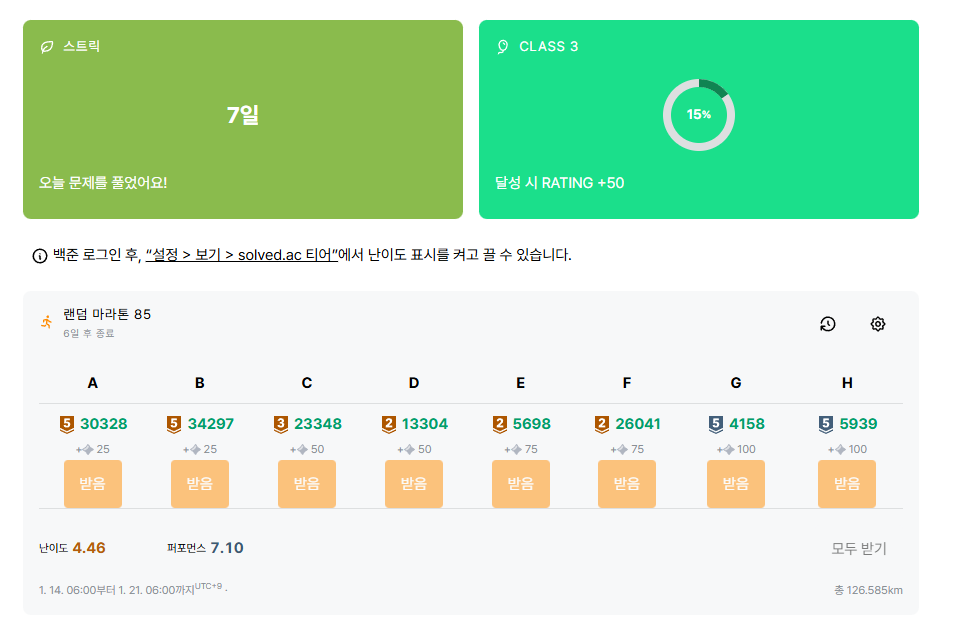This screenshot has width=959, height=639.
Task: Click the 15% CLASS 3 progress ring
Action: (699, 115)
